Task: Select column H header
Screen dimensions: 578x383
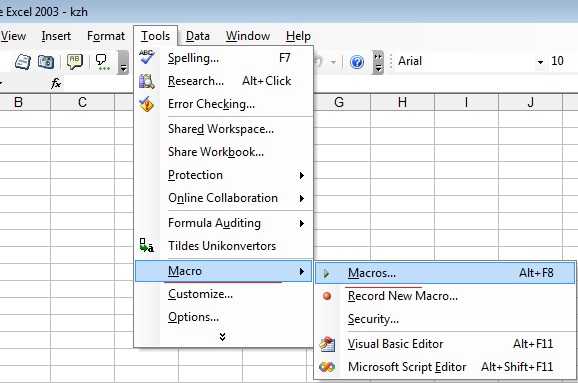Action: pos(403,102)
